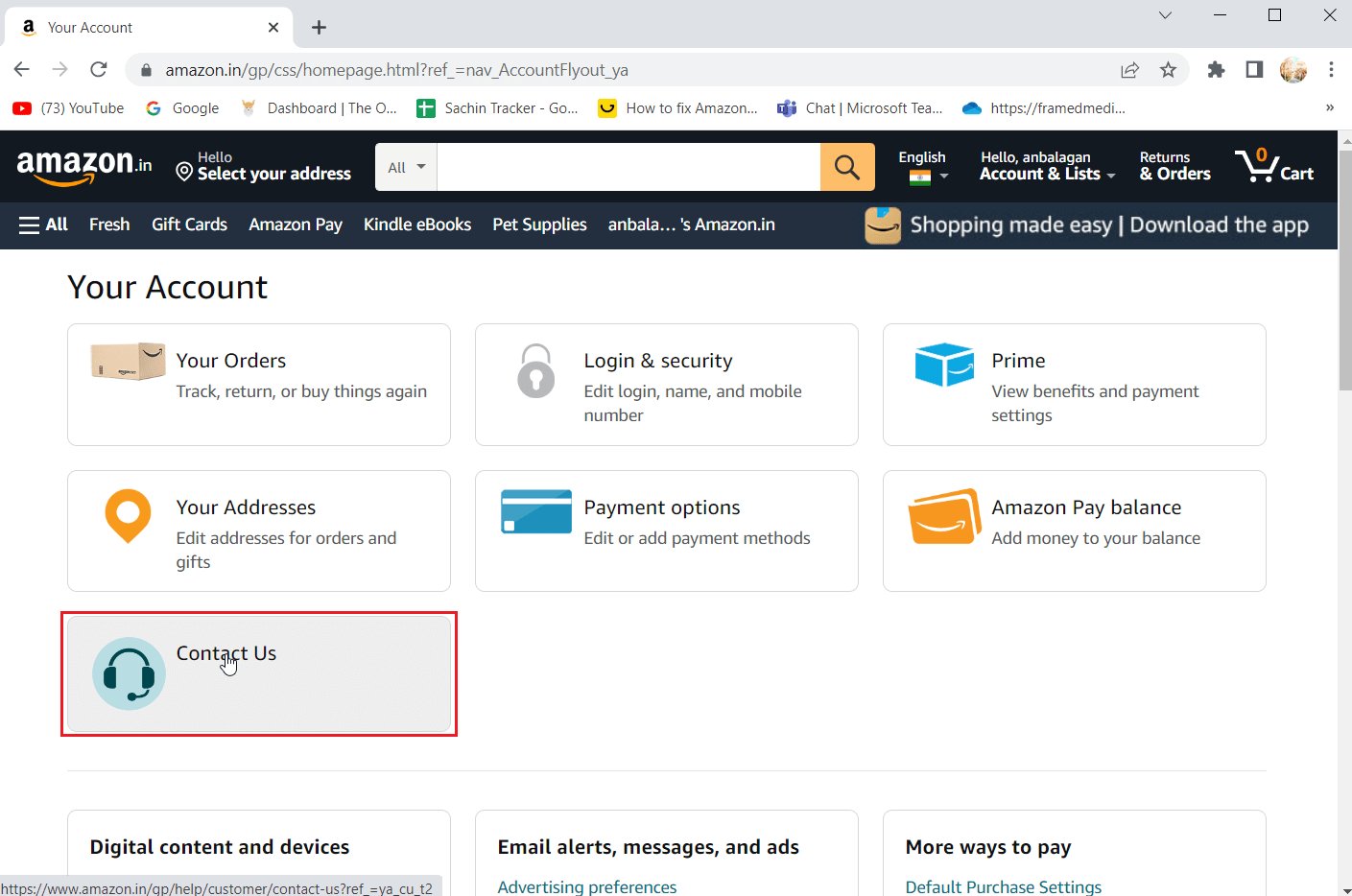Click the Payment options card icon
The width and height of the screenshot is (1352, 896).
pyautogui.click(x=536, y=511)
